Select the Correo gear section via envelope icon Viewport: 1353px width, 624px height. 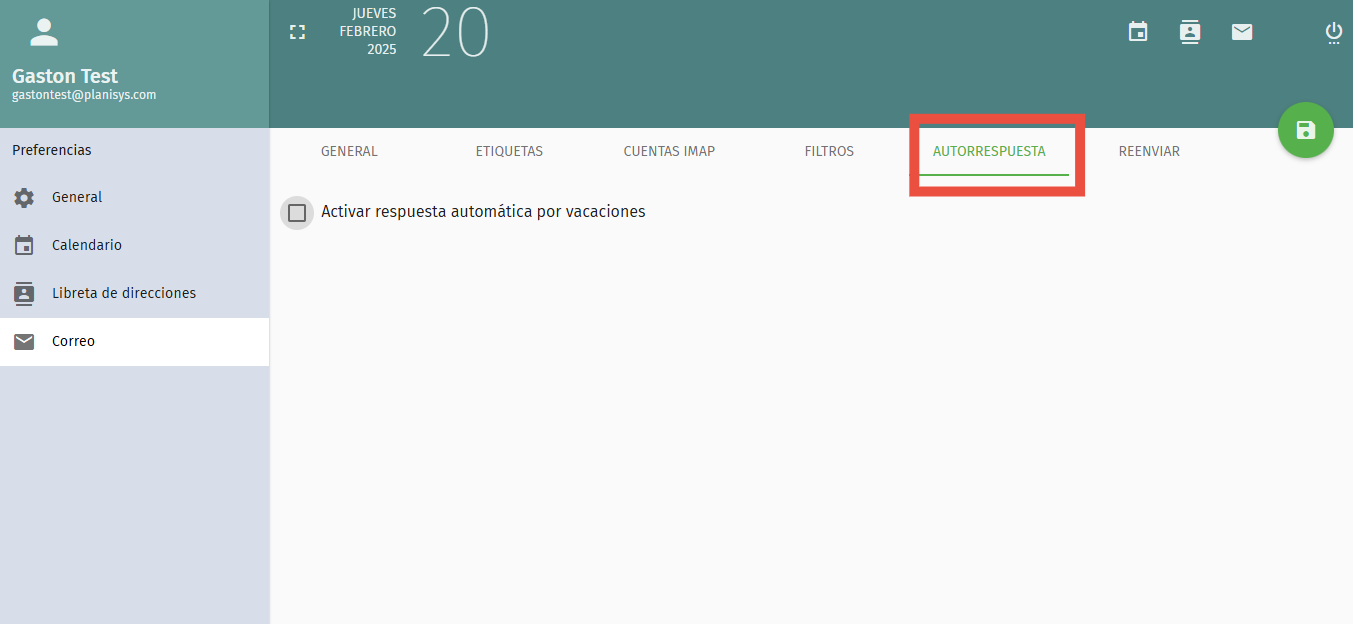click(23, 341)
